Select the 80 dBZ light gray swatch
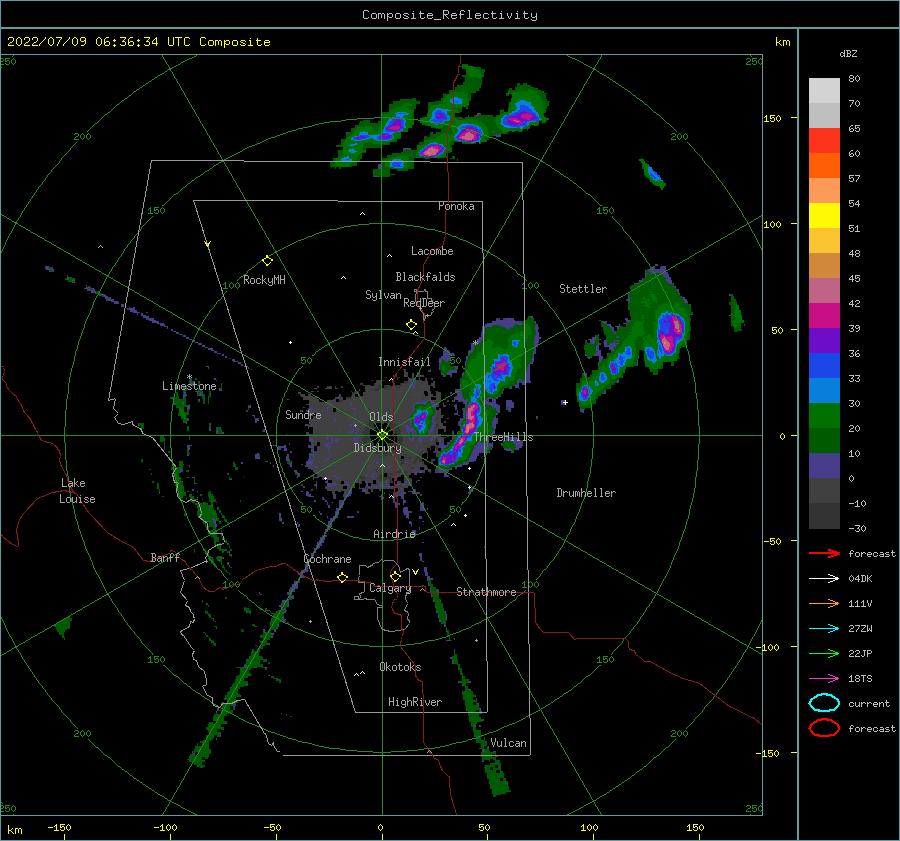This screenshot has width=900, height=841. pyautogui.click(x=824, y=90)
